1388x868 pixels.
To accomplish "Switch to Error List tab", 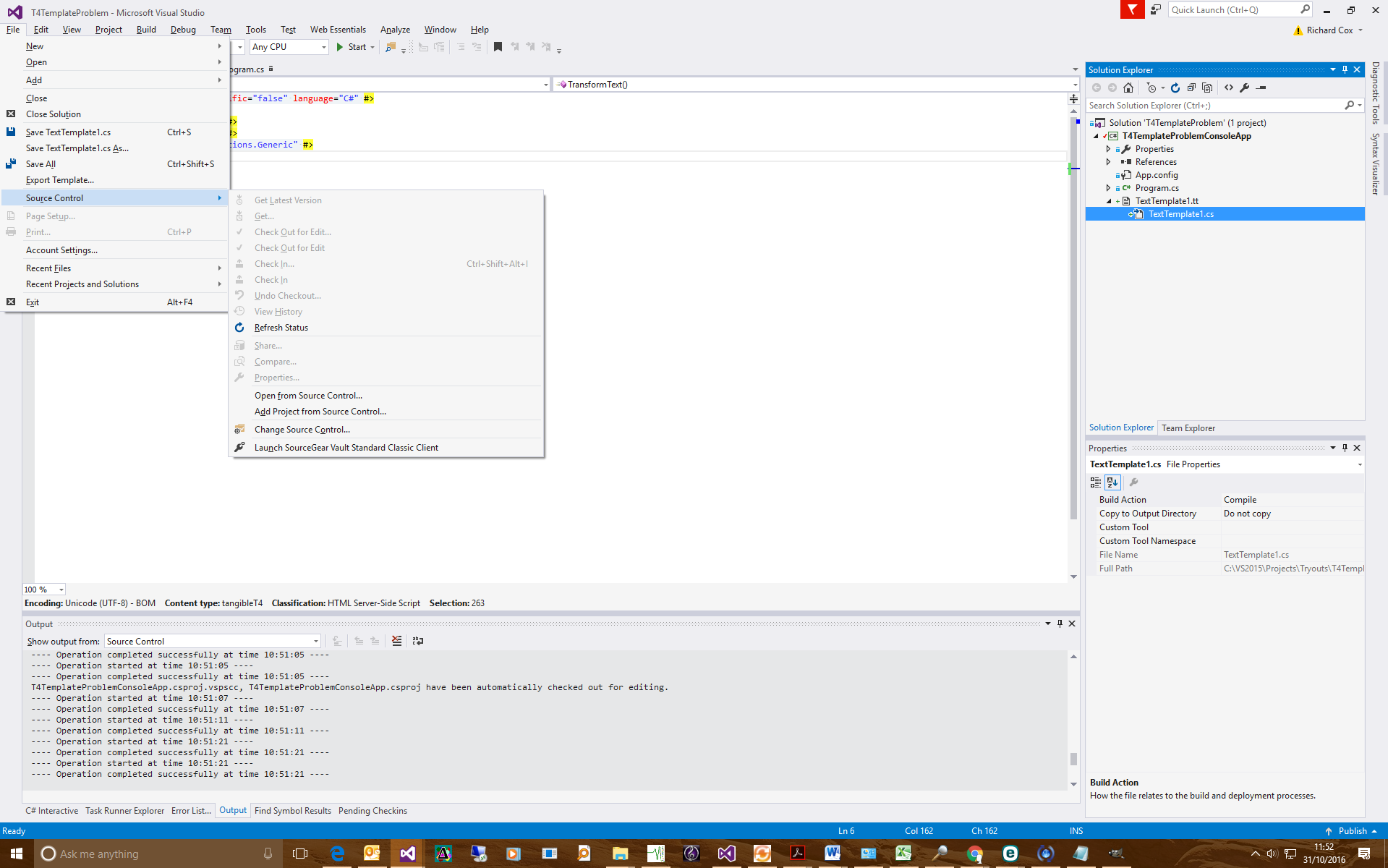I will [x=191, y=811].
